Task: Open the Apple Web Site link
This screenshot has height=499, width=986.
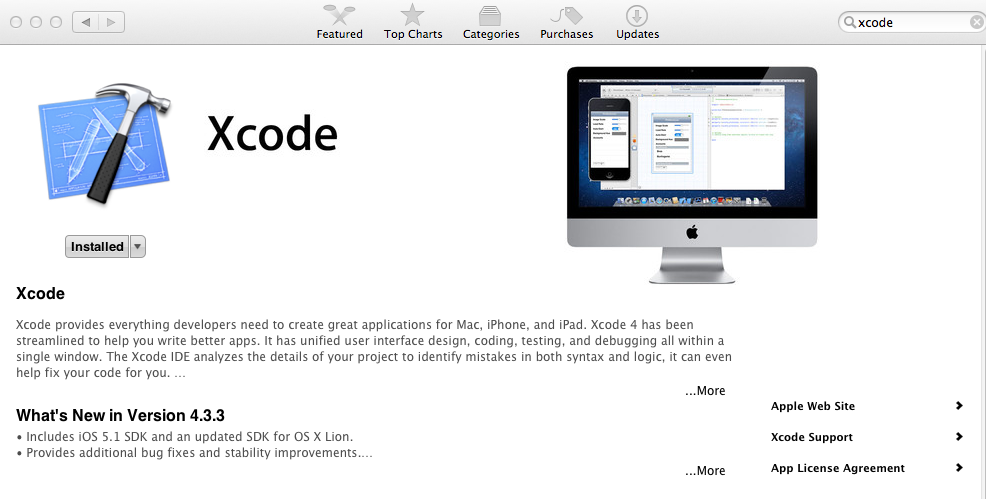Action: (x=812, y=406)
